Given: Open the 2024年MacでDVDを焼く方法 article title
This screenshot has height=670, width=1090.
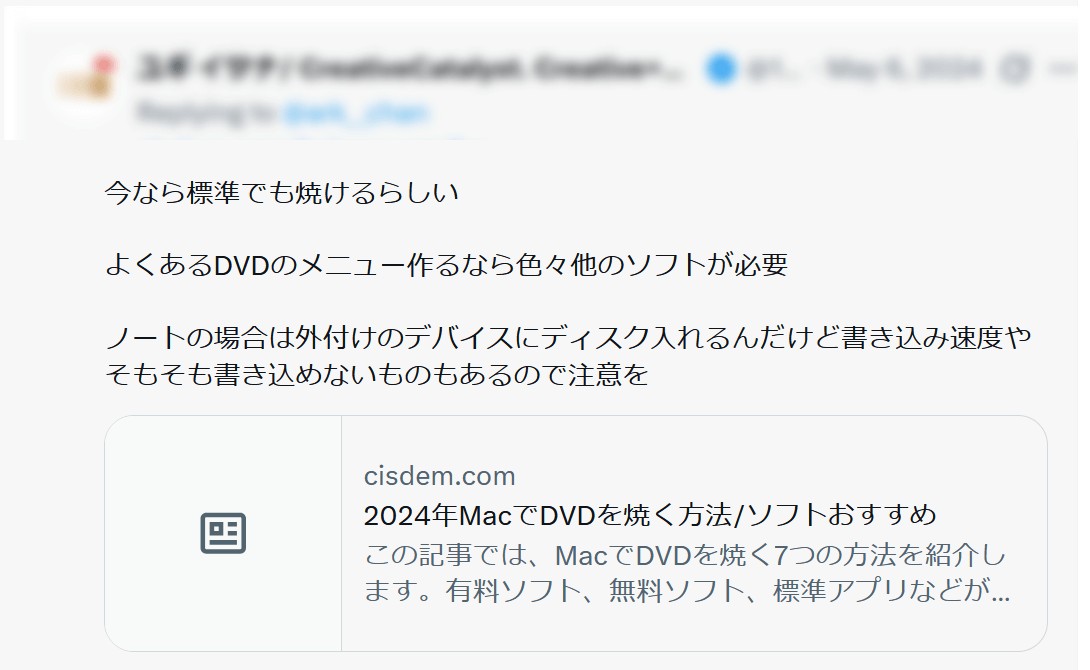Looking at the screenshot, I should pos(650,515).
